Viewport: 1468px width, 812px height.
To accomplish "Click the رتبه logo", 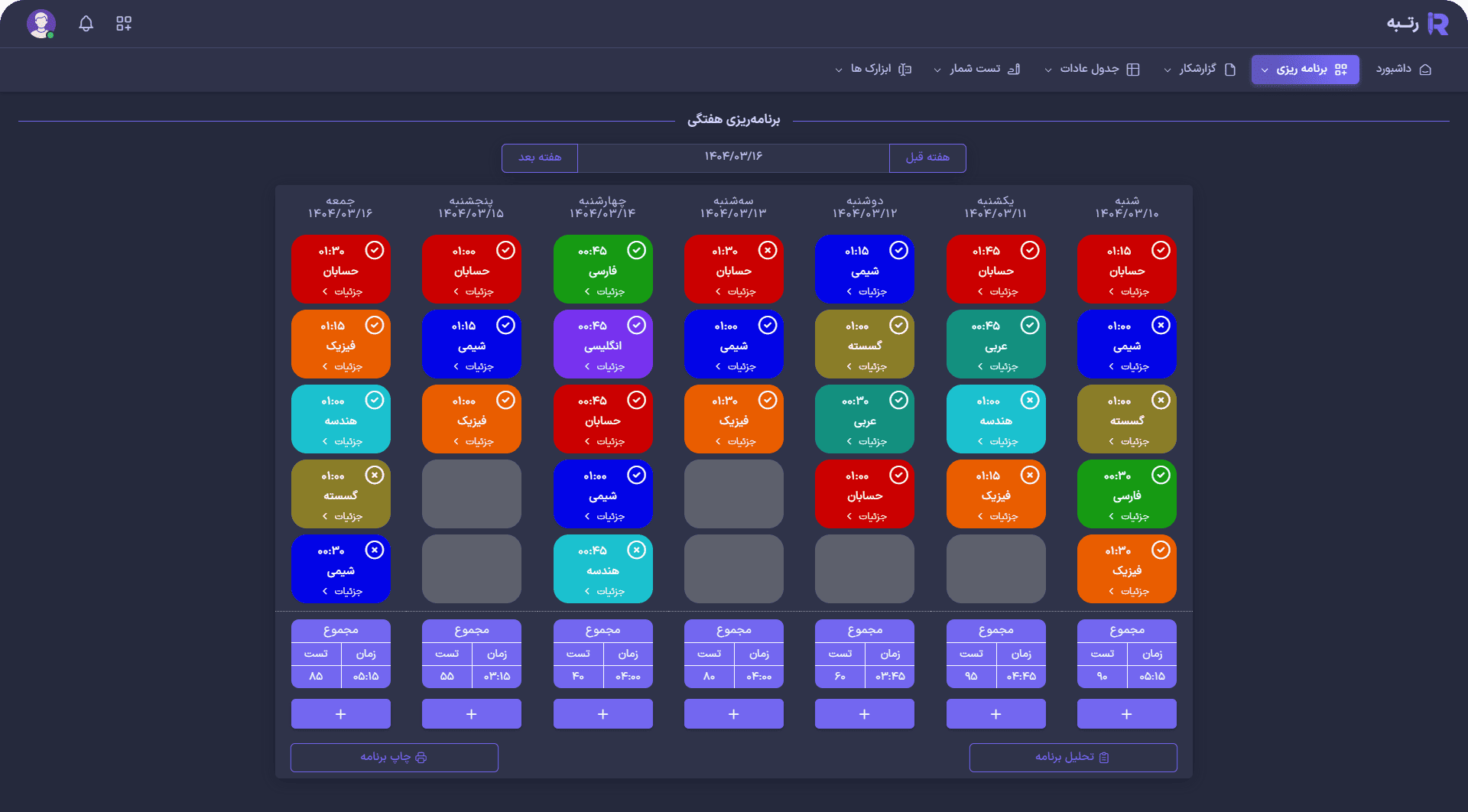I will click(1418, 24).
